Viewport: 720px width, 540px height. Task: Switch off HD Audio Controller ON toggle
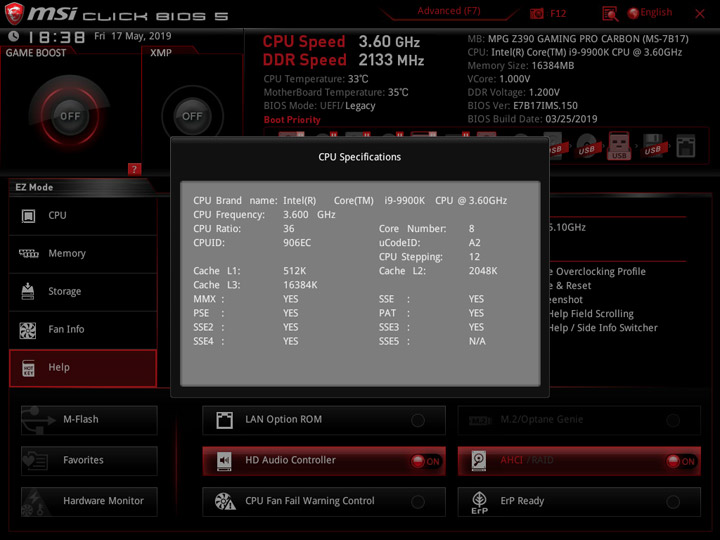coord(425,461)
